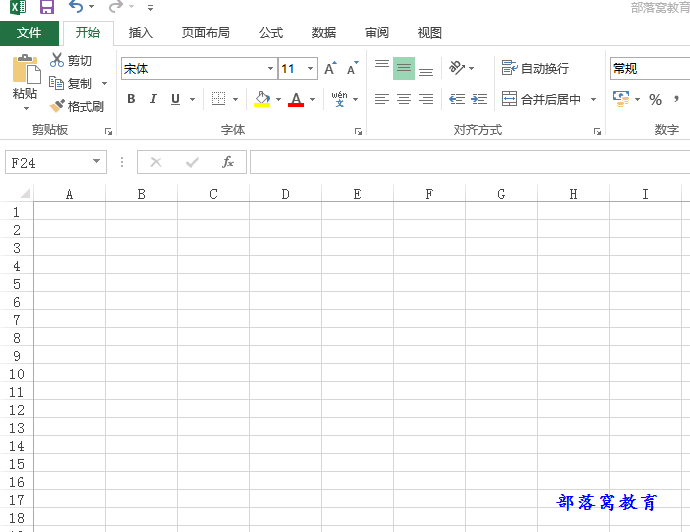The image size is (690, 532).
Task: Click the Redo arrow icon
Action: 116,7
